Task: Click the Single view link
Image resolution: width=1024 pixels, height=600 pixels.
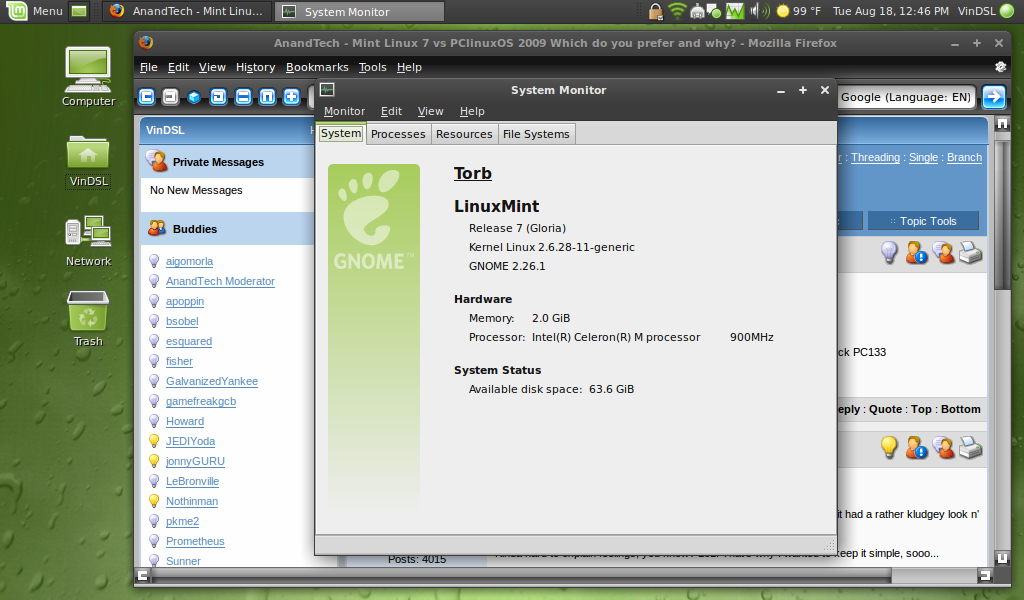Action: coord(923,157)
